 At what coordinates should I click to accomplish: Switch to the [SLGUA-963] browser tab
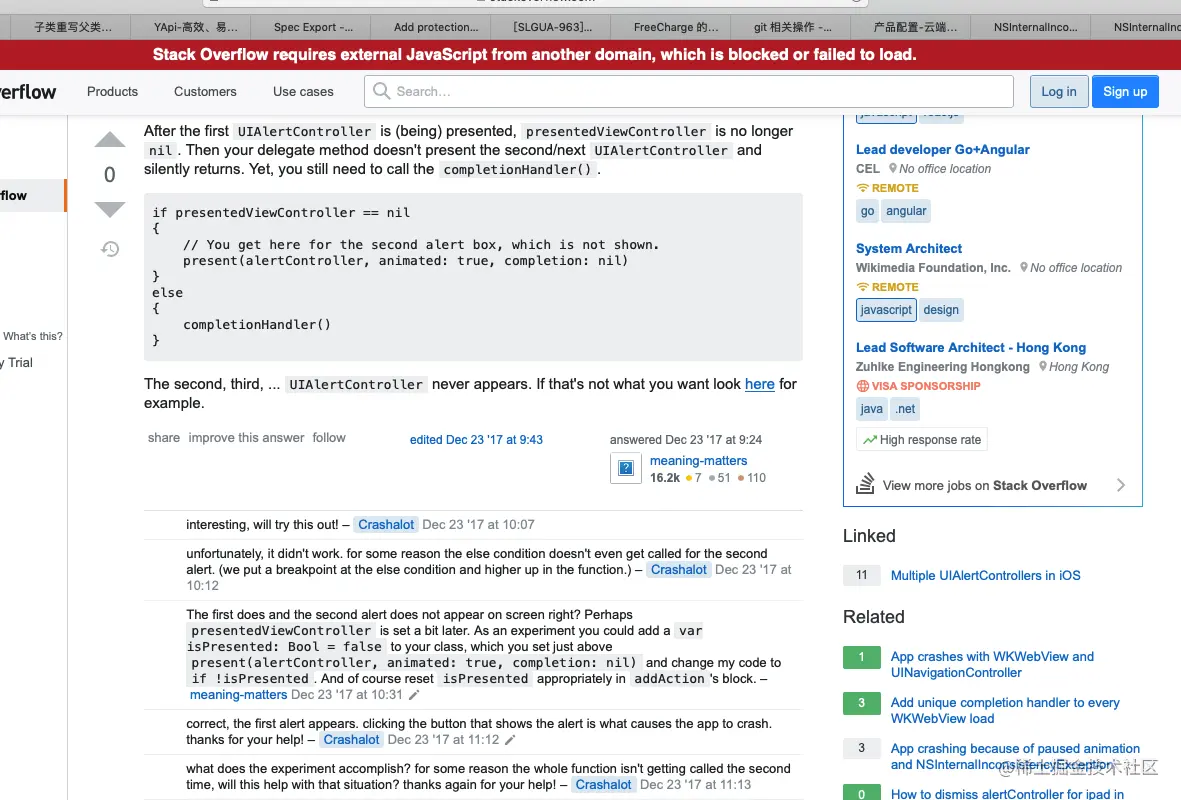point(552,27)
